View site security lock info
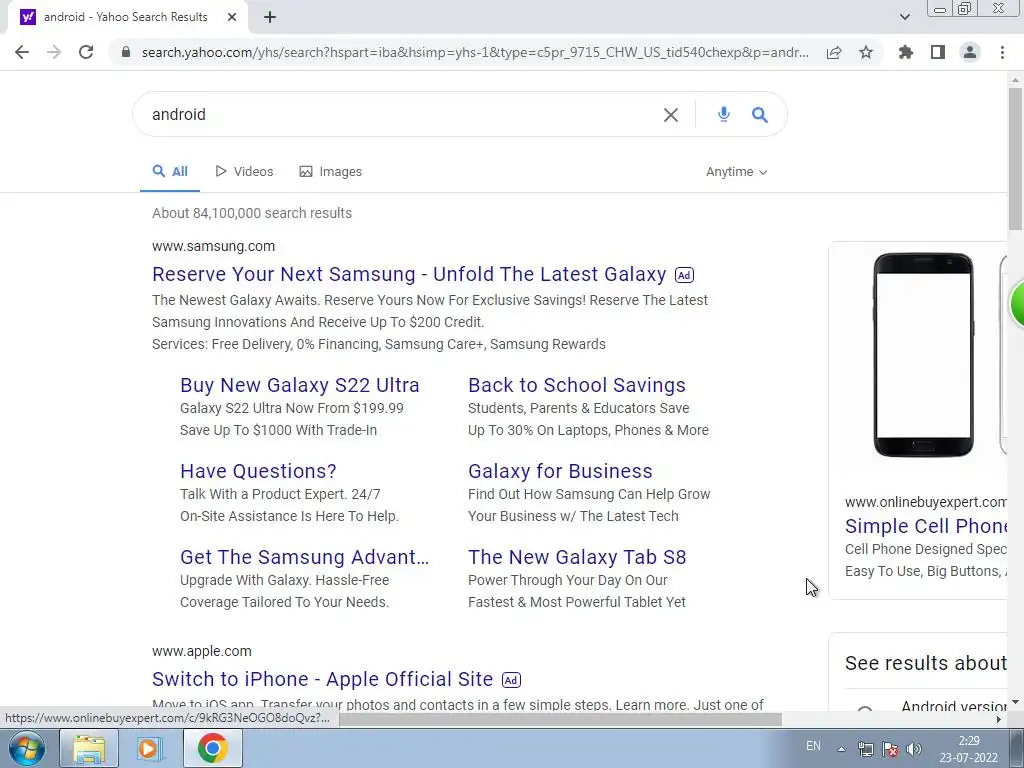The height and width of the screenshot is (768, 1024). [125, 52]
